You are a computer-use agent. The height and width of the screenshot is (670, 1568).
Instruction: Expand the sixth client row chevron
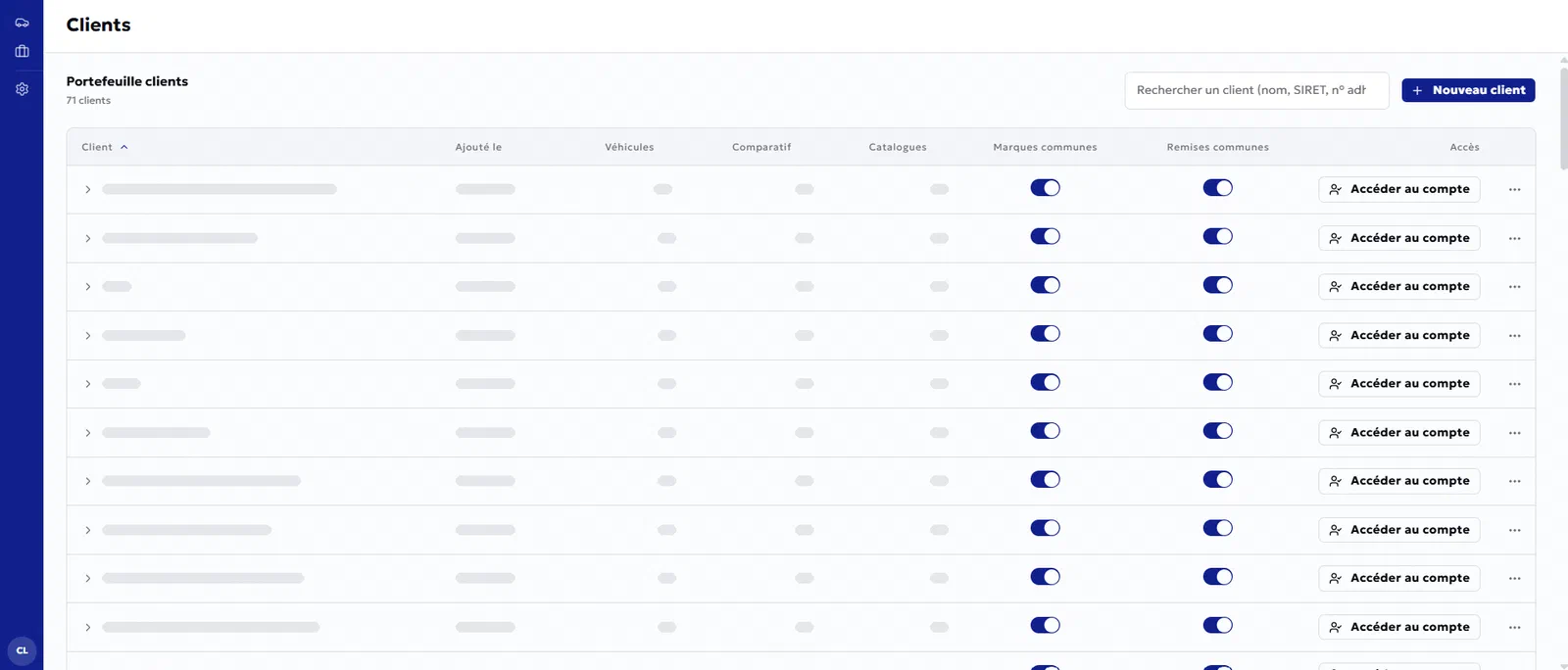coord(87,433)
